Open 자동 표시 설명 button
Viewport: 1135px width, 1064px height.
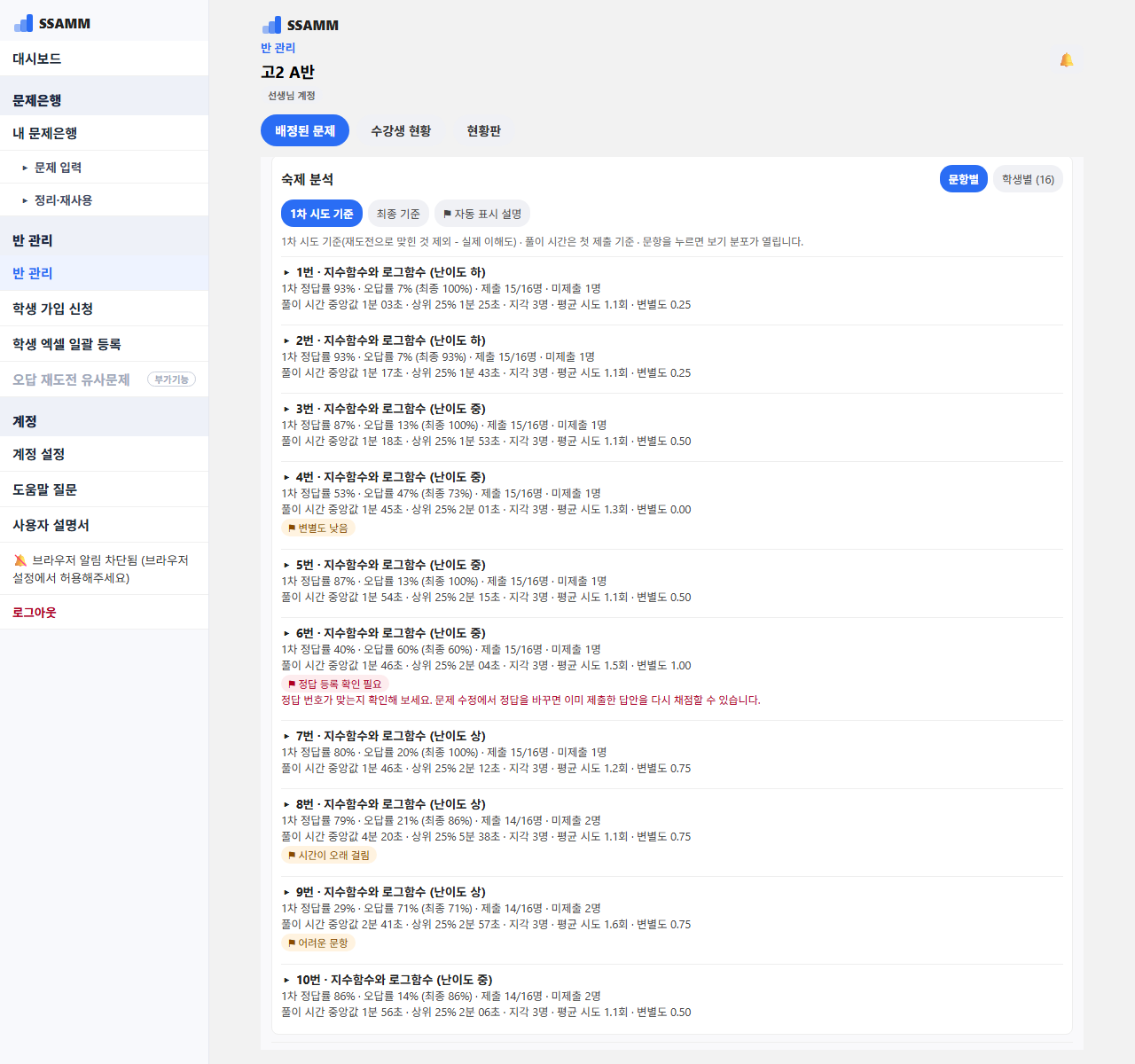click(x=482, y=214)
